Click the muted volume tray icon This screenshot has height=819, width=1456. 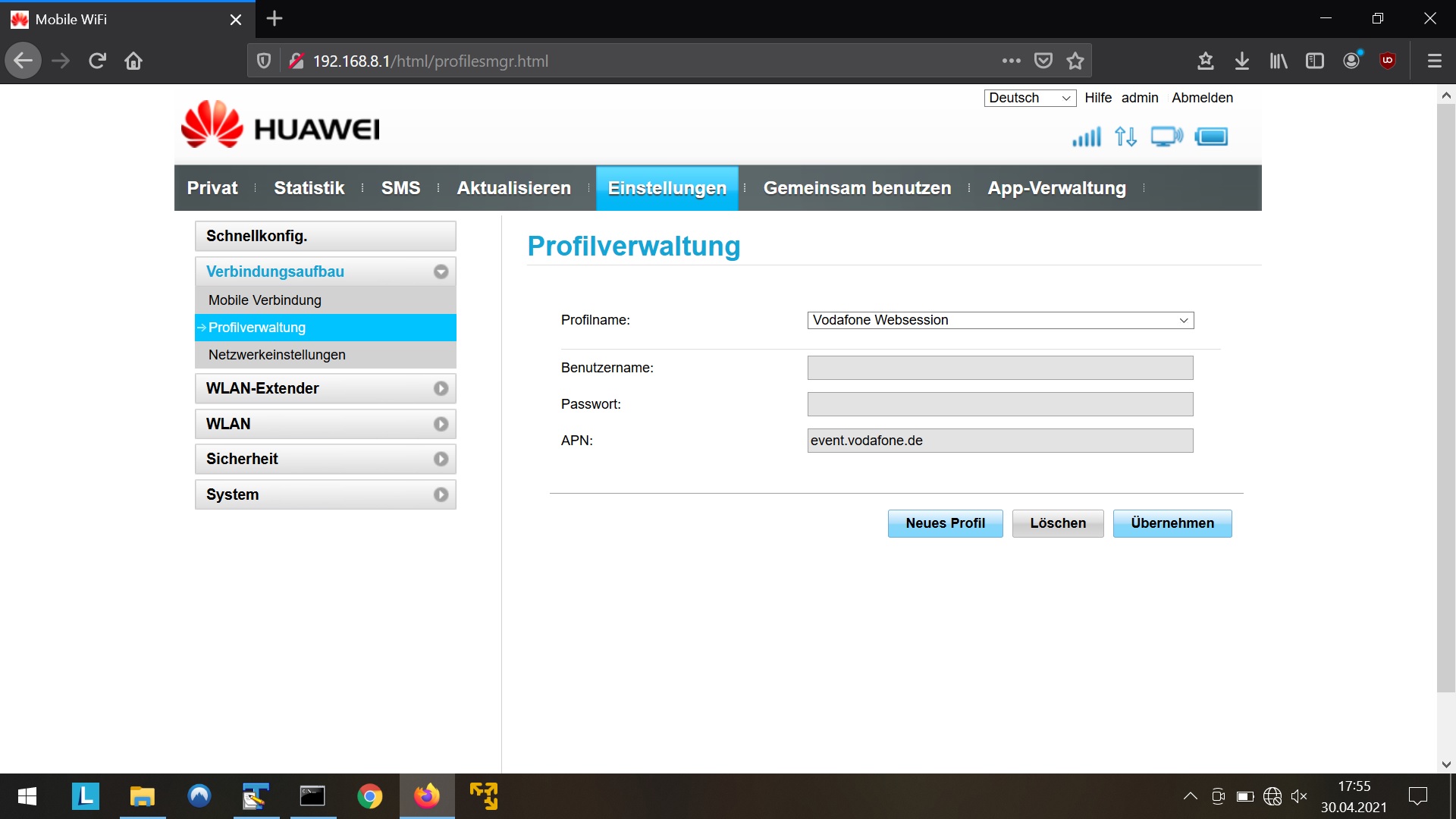pyautogui.click(x=1299, y=796)
